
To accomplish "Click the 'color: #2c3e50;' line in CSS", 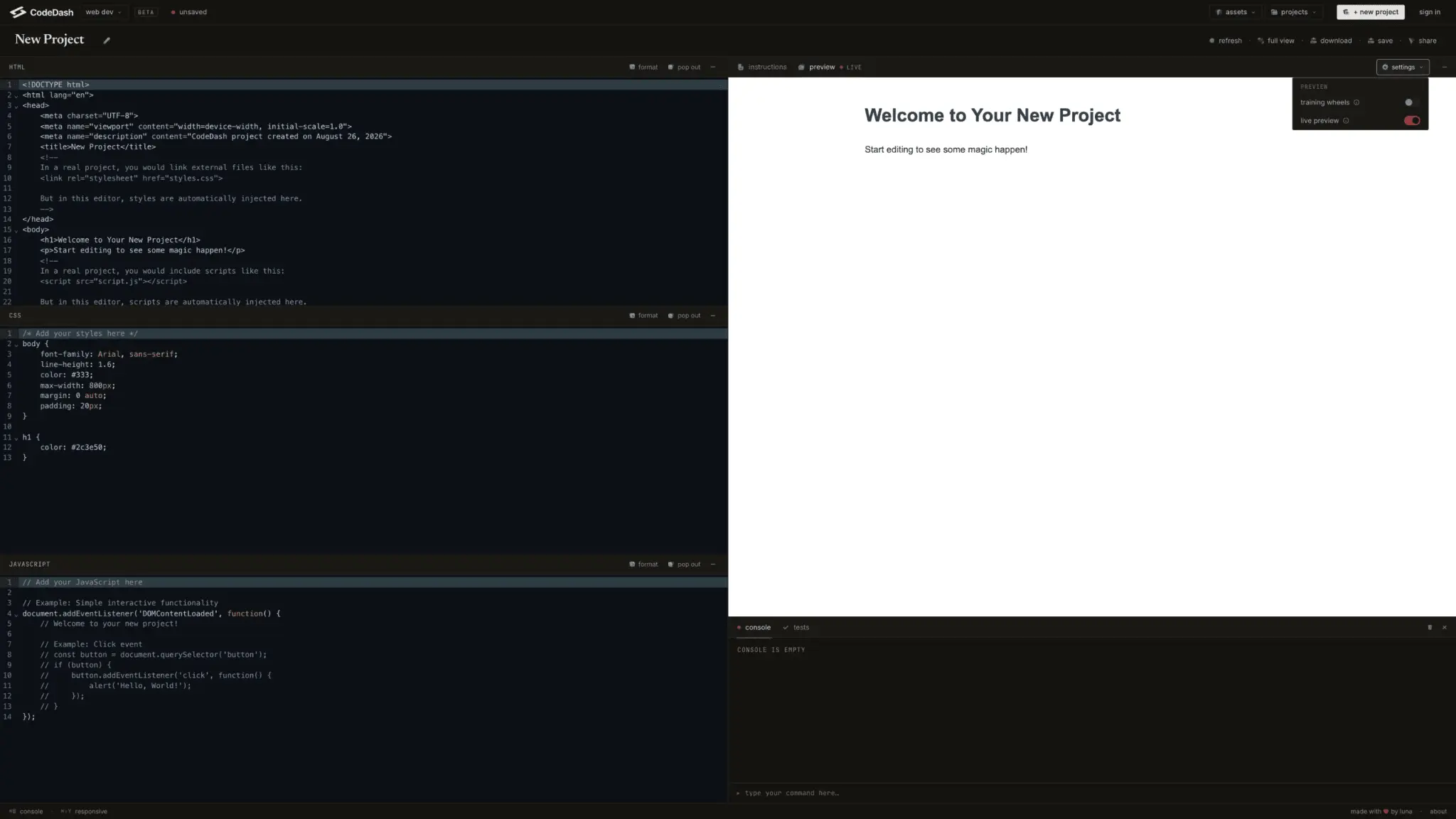I will pyautogui.click(x=73, y=448).
